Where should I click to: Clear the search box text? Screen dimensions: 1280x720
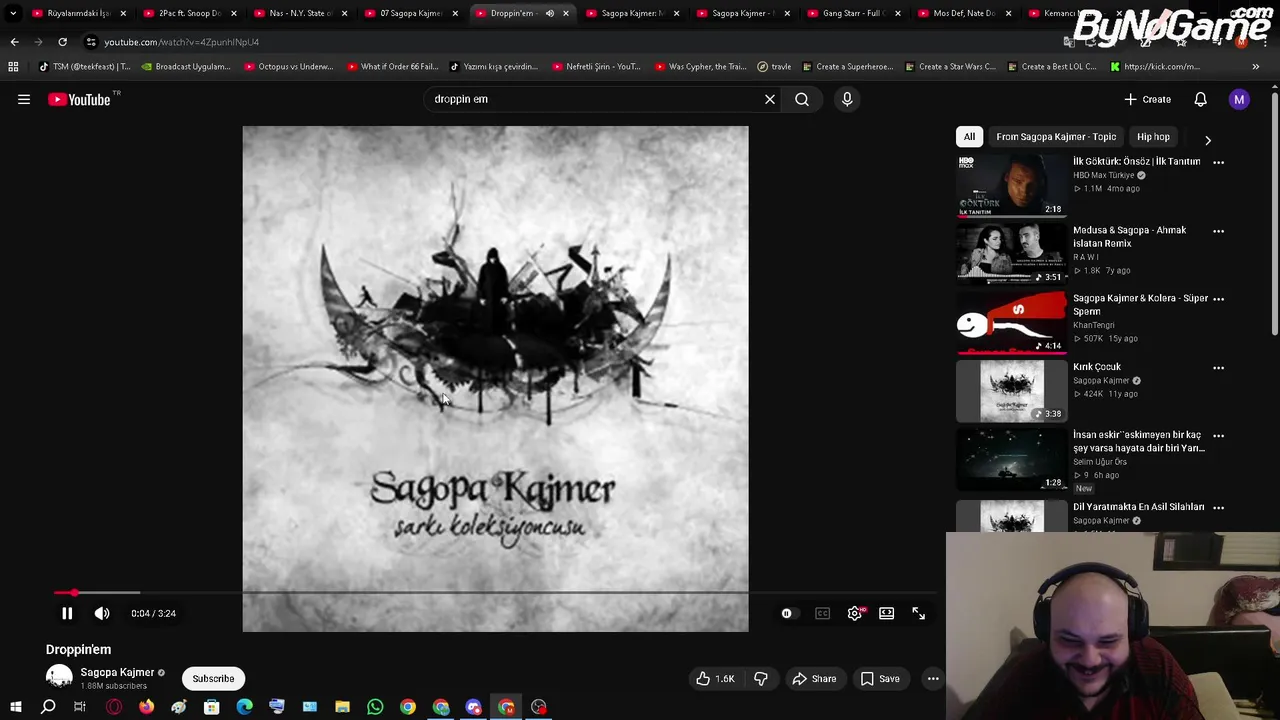point(770,99)
